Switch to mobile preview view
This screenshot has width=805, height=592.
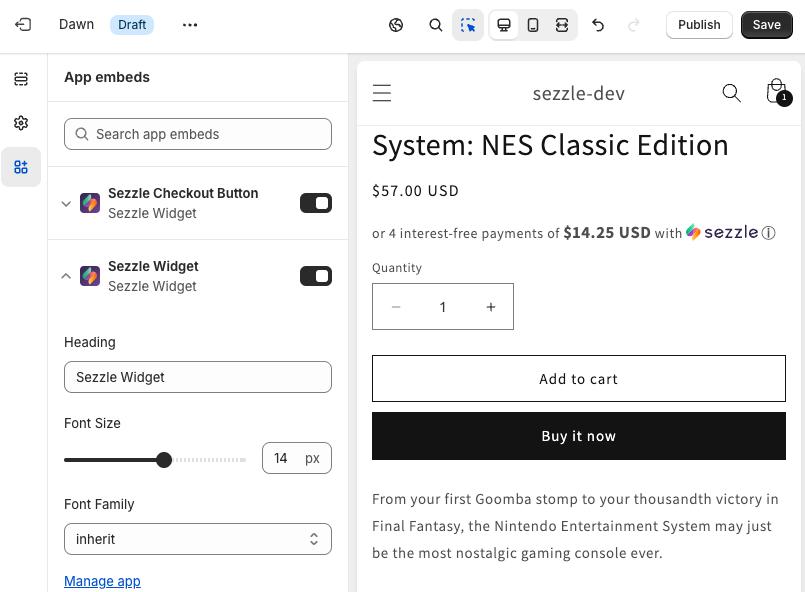coord(533,25)
